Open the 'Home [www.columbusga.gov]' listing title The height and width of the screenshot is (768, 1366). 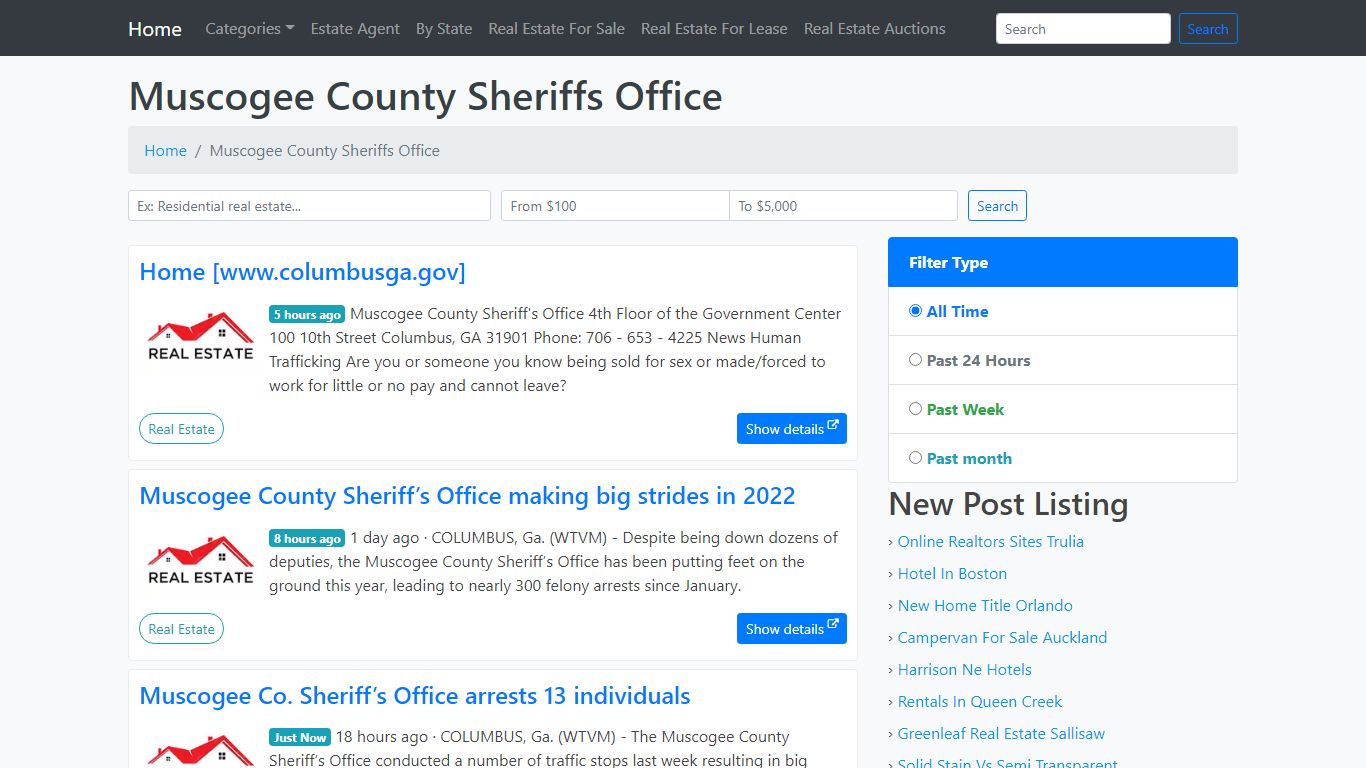(302, 272)
